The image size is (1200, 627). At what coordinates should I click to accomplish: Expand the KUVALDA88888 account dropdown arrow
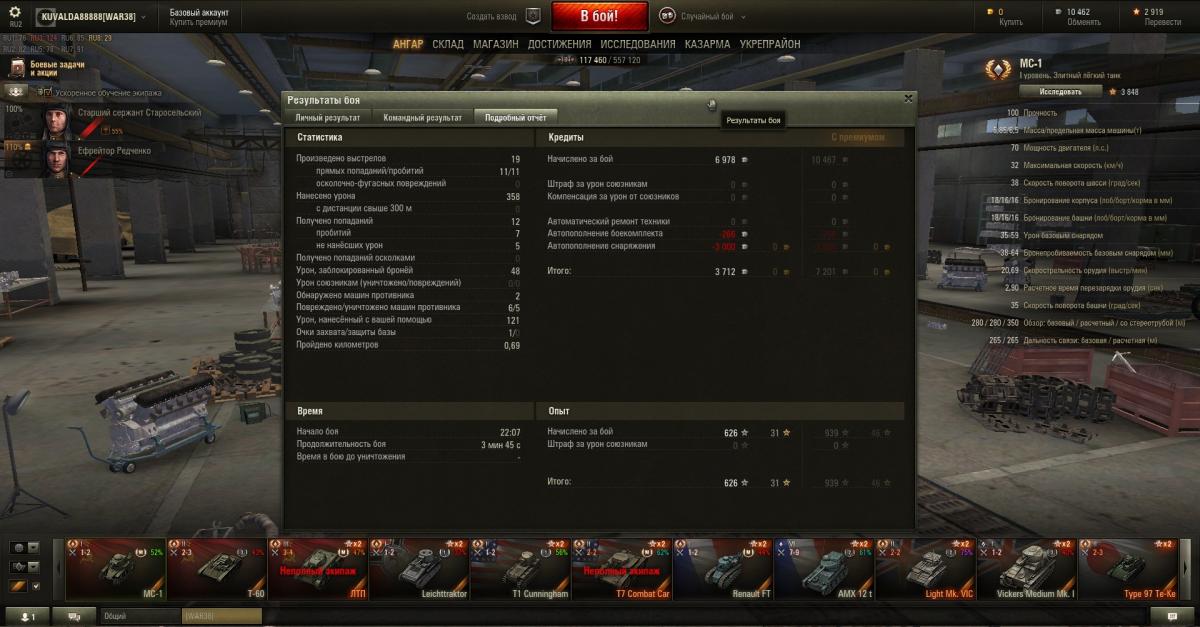(143, 17)
